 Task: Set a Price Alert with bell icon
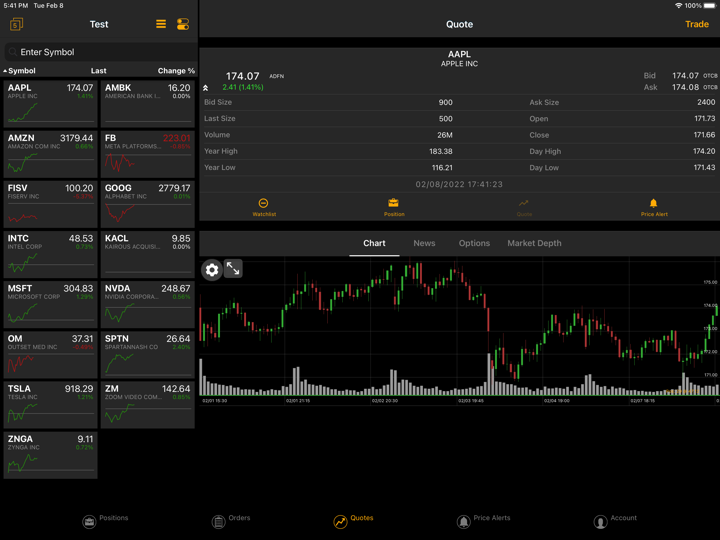654,207
